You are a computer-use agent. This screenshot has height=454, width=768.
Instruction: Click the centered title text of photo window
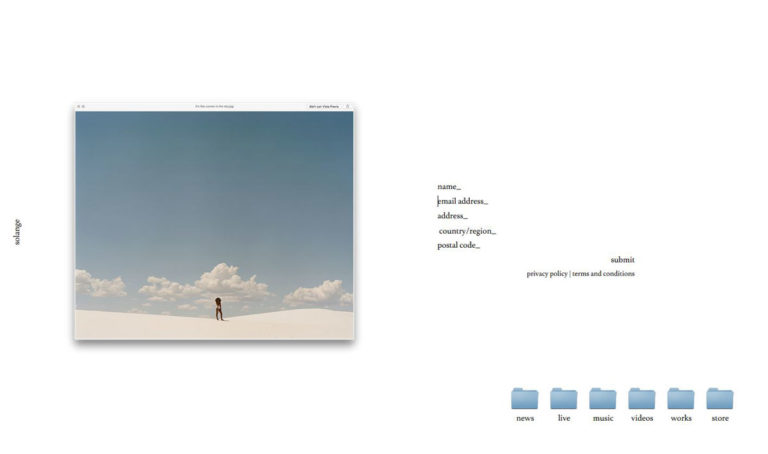[x=214, y=106]
